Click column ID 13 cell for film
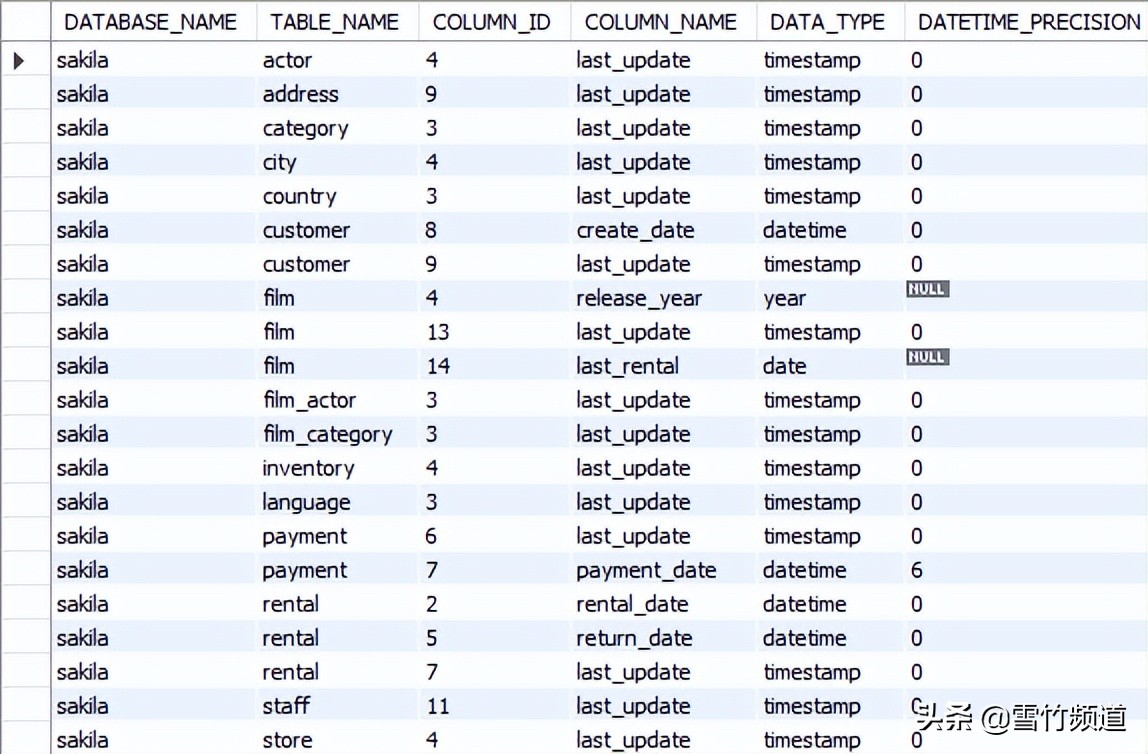The width and height of the screenshot is (1148, 754). [x=438, y=332]
